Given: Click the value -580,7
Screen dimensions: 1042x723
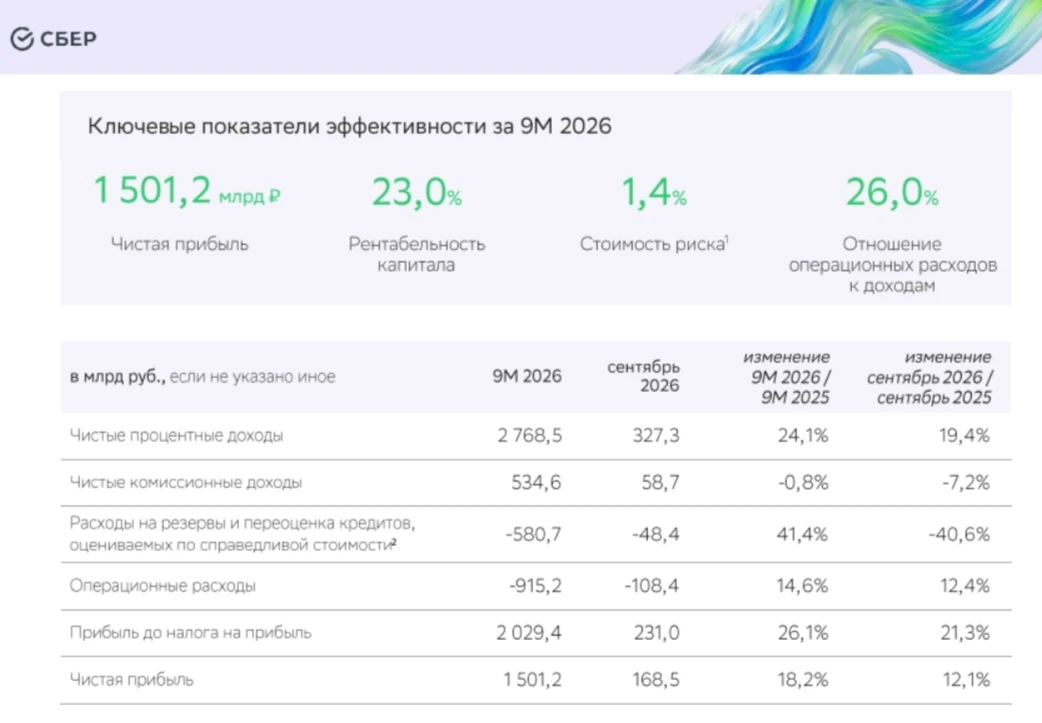Looking at the screenshot, I should point(534,534).
